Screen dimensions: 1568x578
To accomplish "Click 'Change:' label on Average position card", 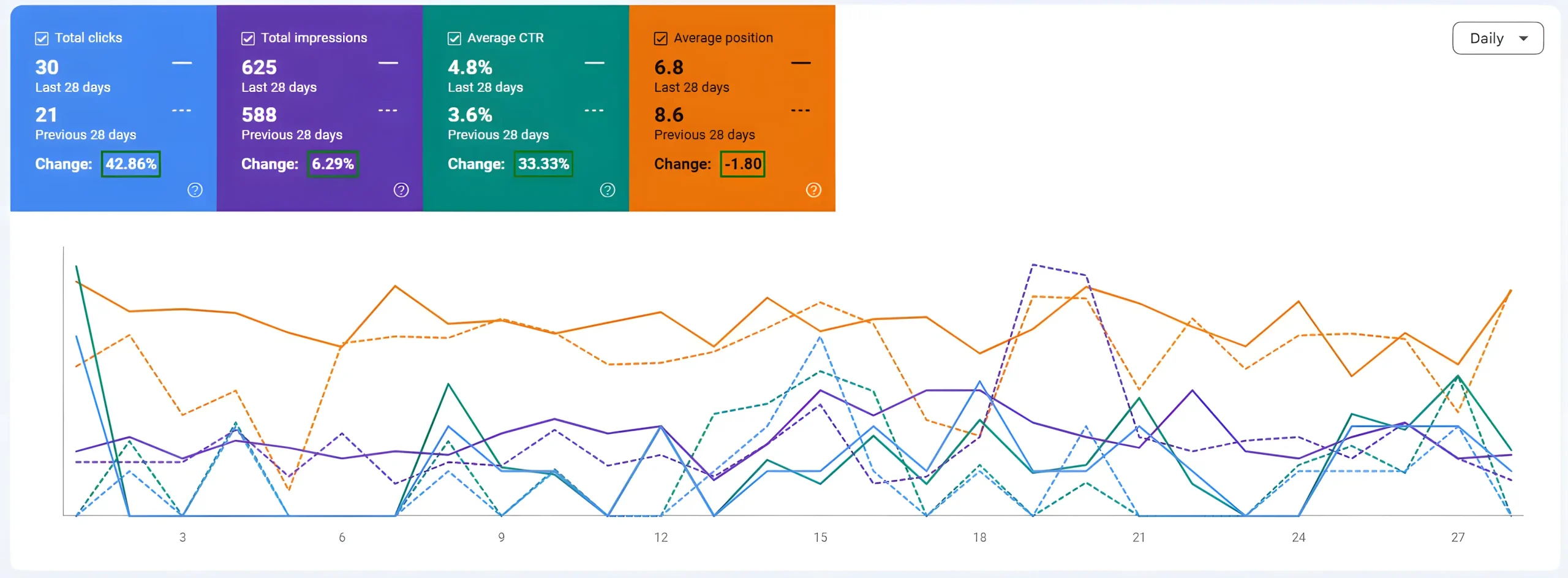I will [x=683, y=164].
